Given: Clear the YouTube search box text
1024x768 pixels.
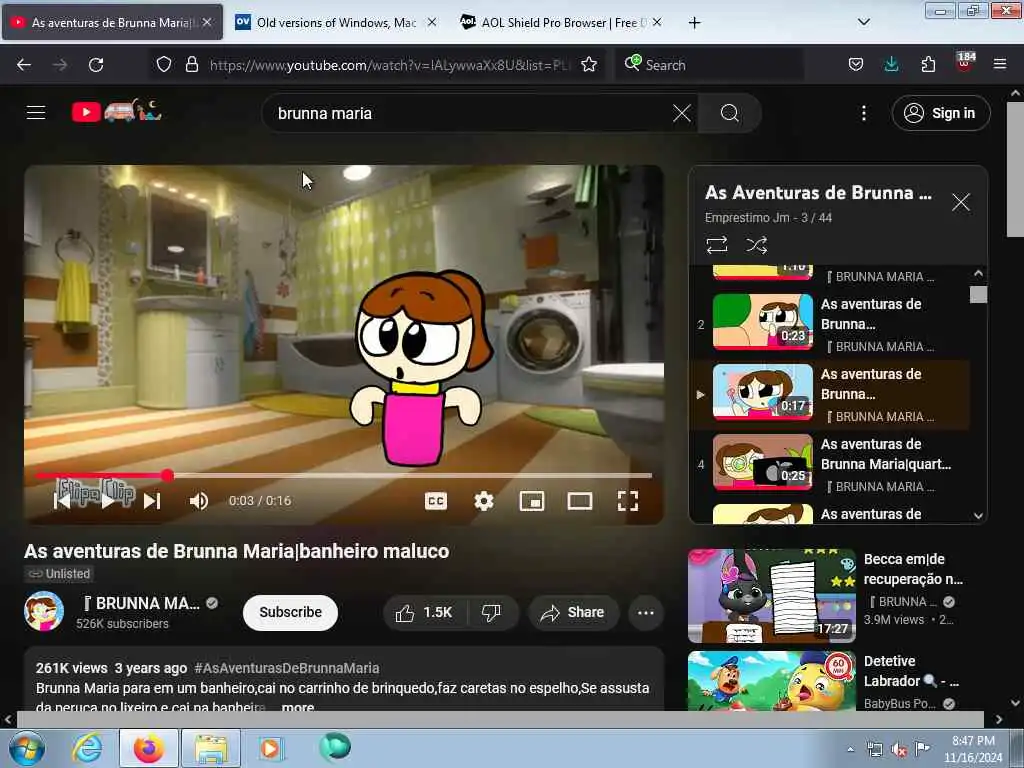Looking at the screenshot, I should coord(682,113).
